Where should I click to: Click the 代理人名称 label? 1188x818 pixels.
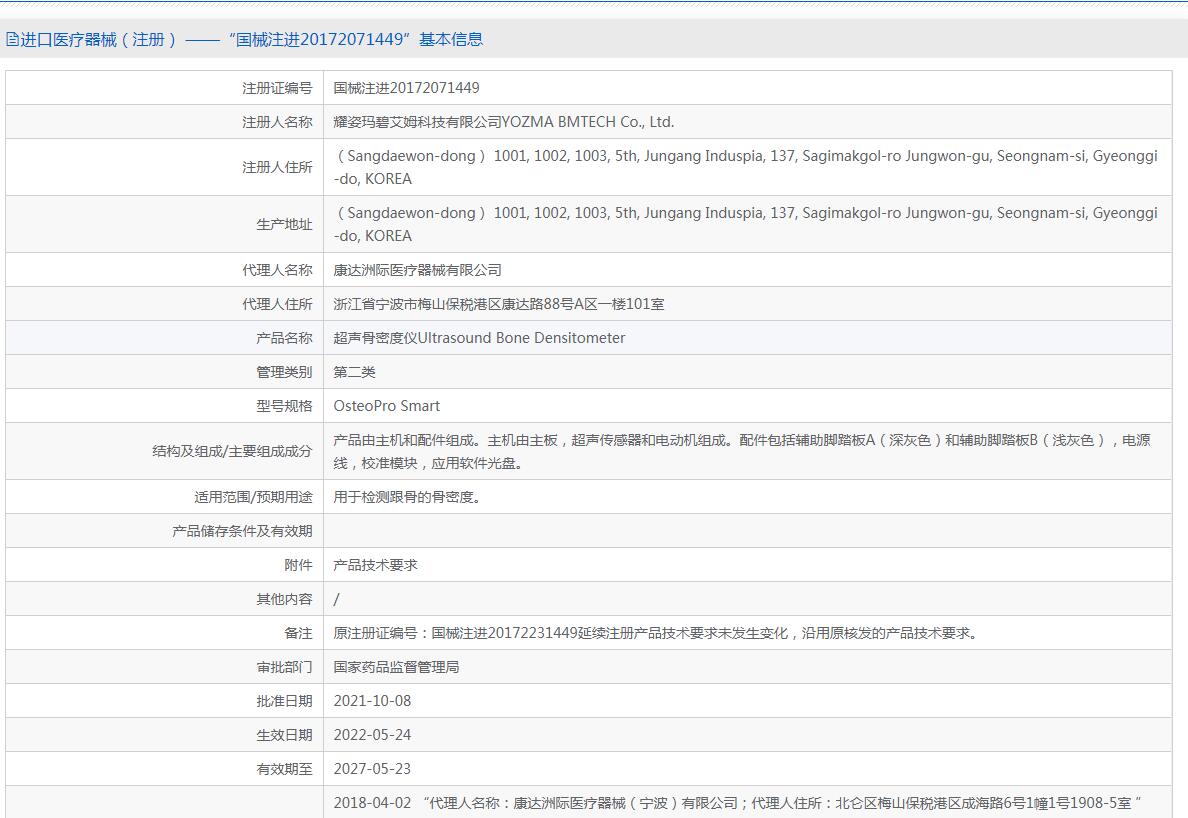click(277, 270)
